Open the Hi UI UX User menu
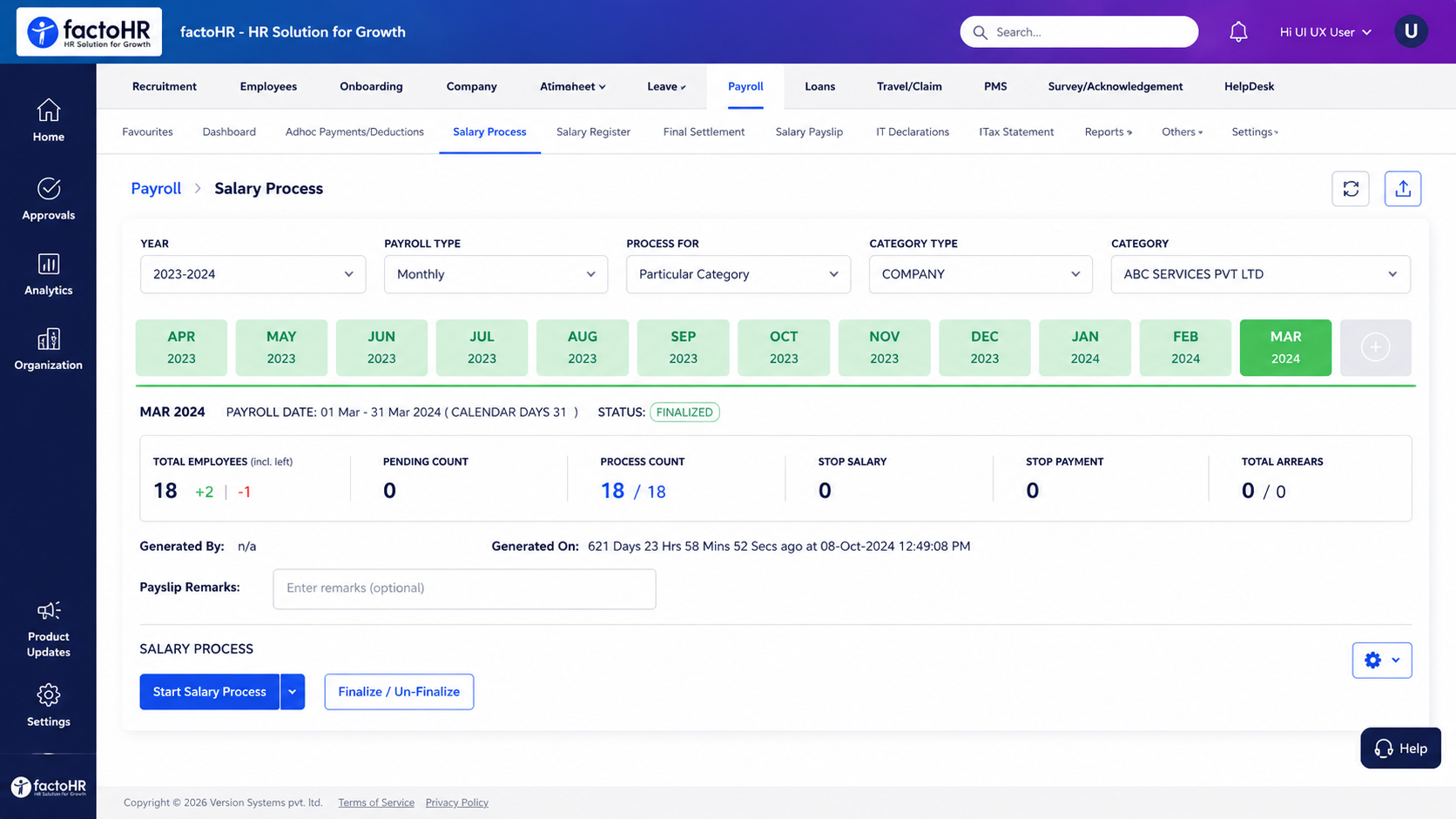This screenshot has height=819, width=1456. [x=1325, y=32]
